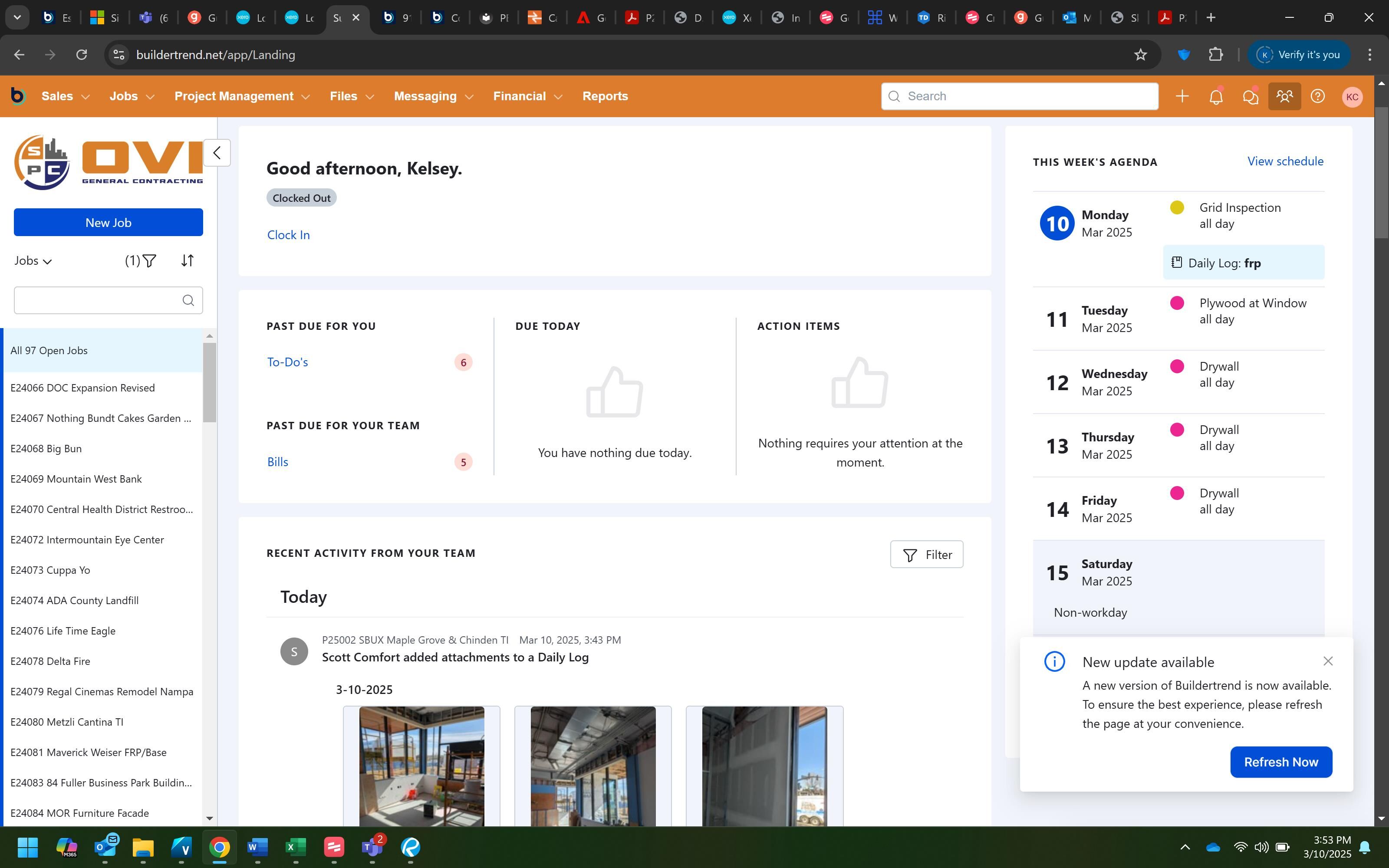Collapse the job sidebar panel
The width and height of the screenshot is (1389, 868).
tap(217, 153)
